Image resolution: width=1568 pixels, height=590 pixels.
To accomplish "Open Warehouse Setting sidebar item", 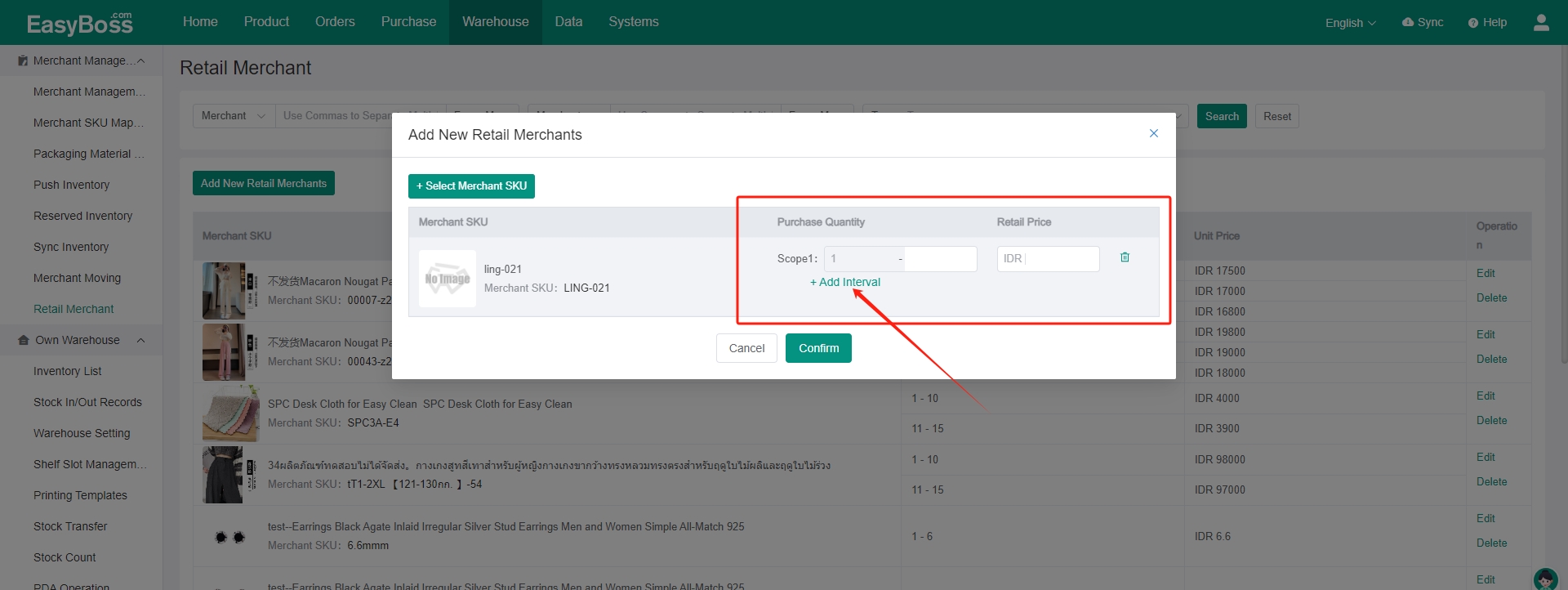I will (82, 433).
